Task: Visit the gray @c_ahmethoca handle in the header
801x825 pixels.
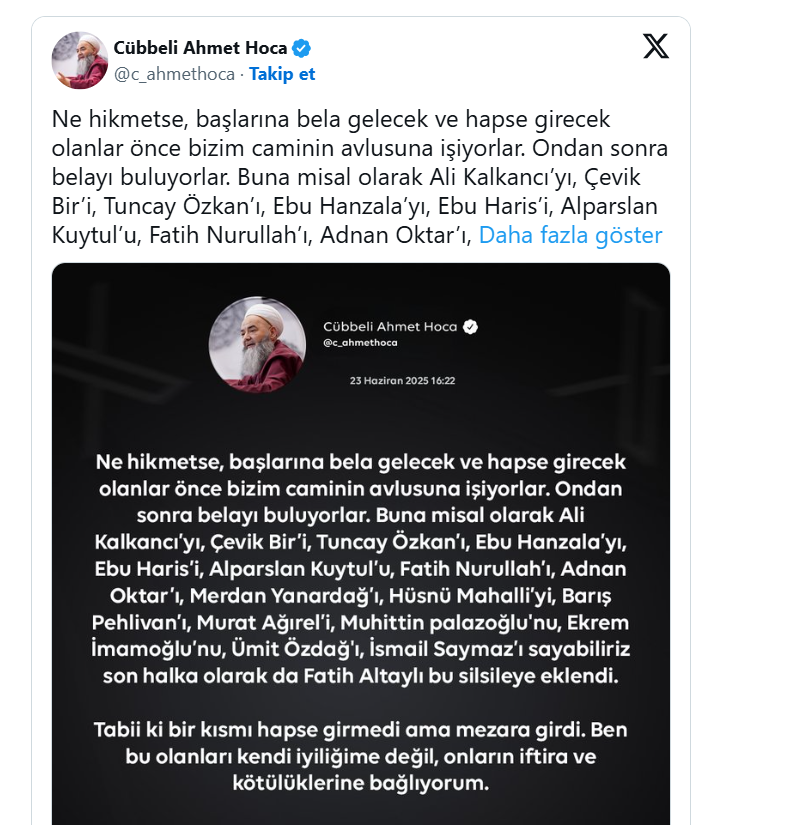Action: click(x=174, y=74)
